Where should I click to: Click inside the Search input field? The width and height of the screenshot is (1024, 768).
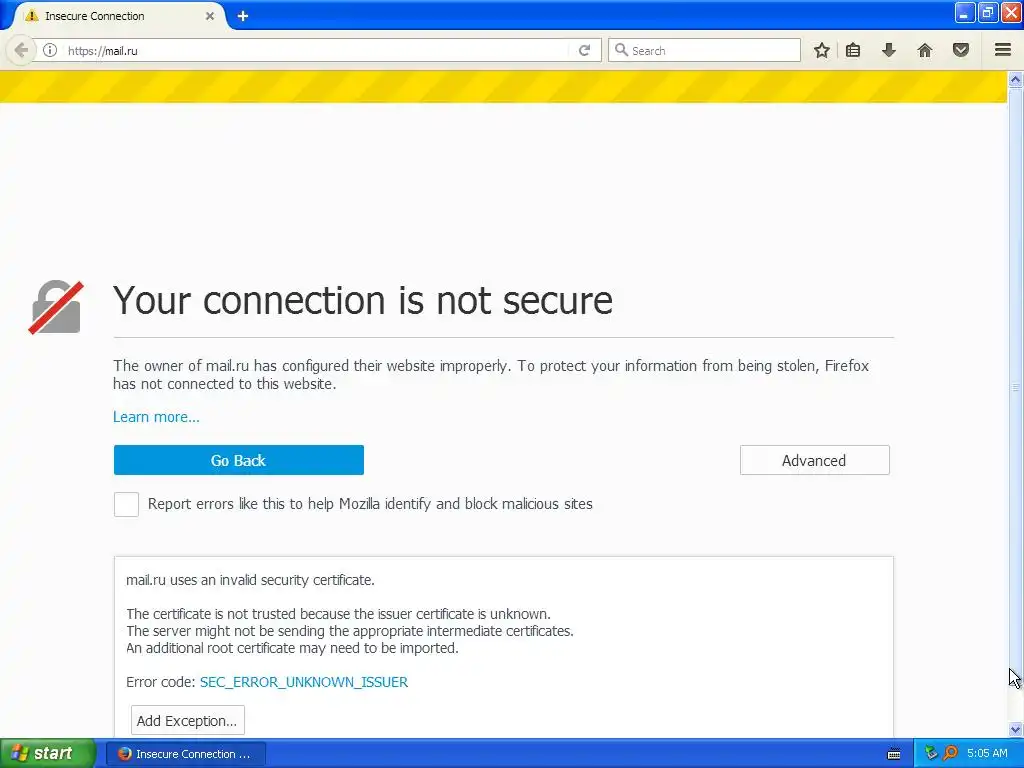point(710,50)
